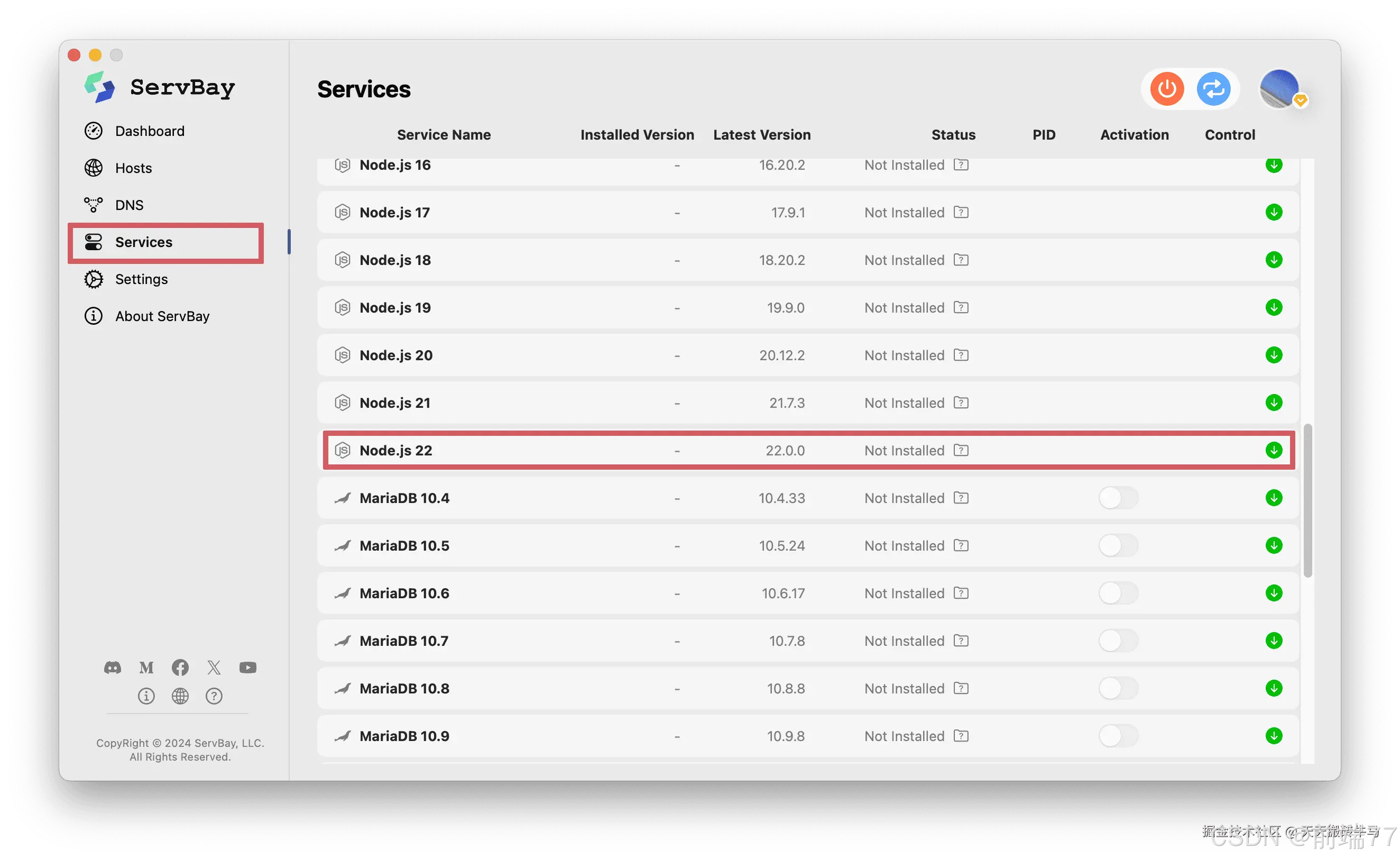Open About ServBay
The height and width of the screenshot is (859, 1400).
[162, 316]
